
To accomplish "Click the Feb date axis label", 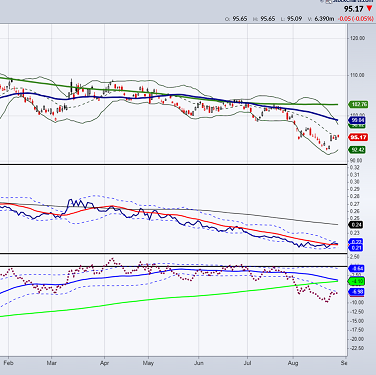I will point(8,363).
